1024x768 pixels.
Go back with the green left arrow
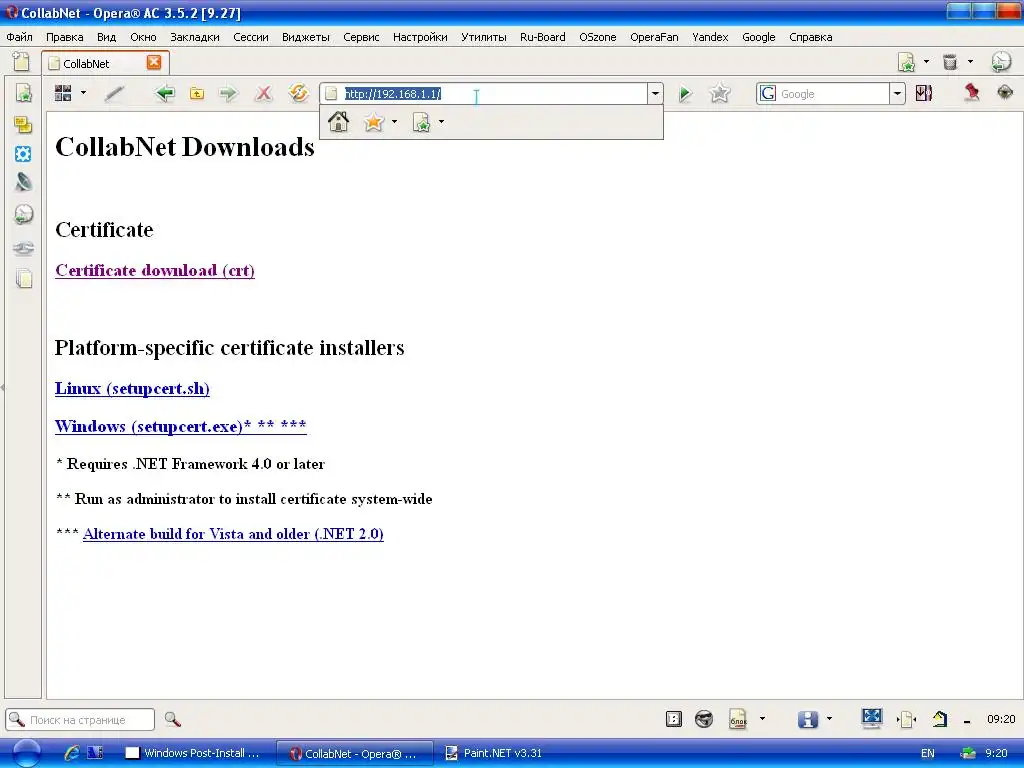point(165,93)
